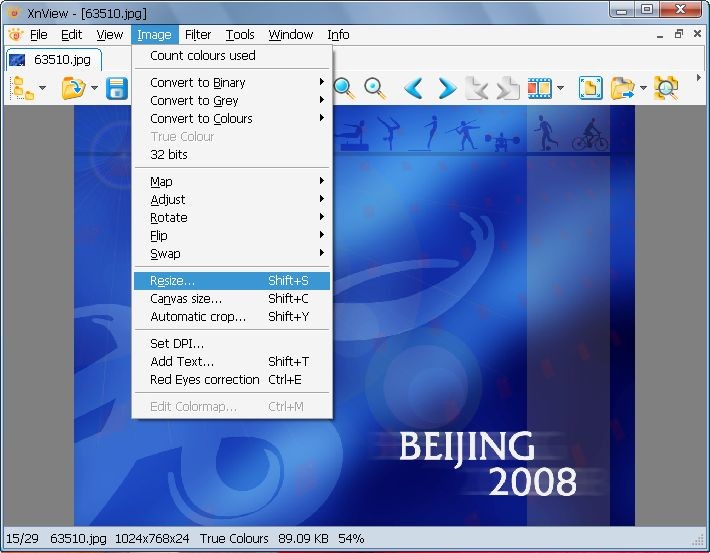Expand the Map submenu
This screenshot has width=710, height=553.
tap(232, 181)
